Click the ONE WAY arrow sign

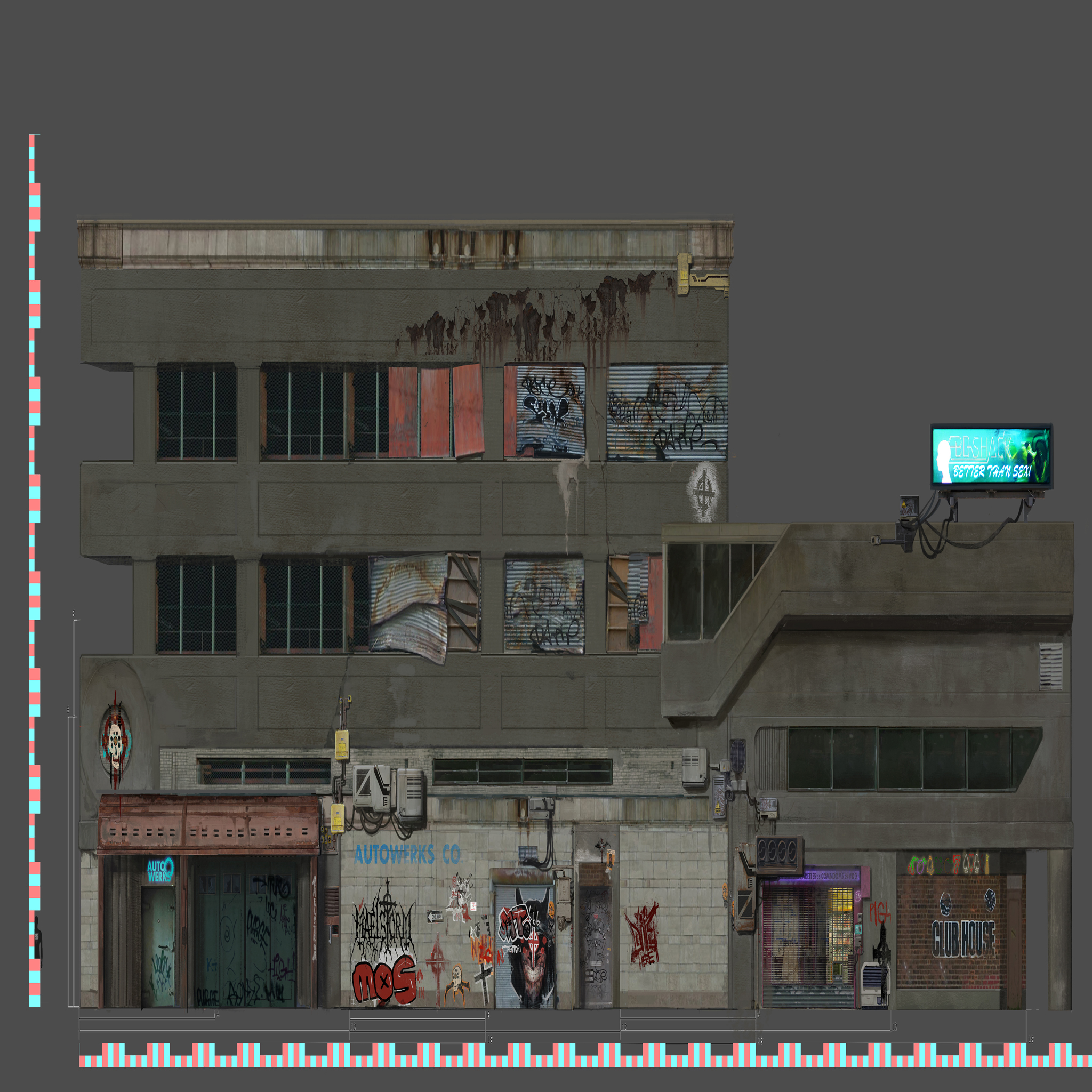[435, 917]
